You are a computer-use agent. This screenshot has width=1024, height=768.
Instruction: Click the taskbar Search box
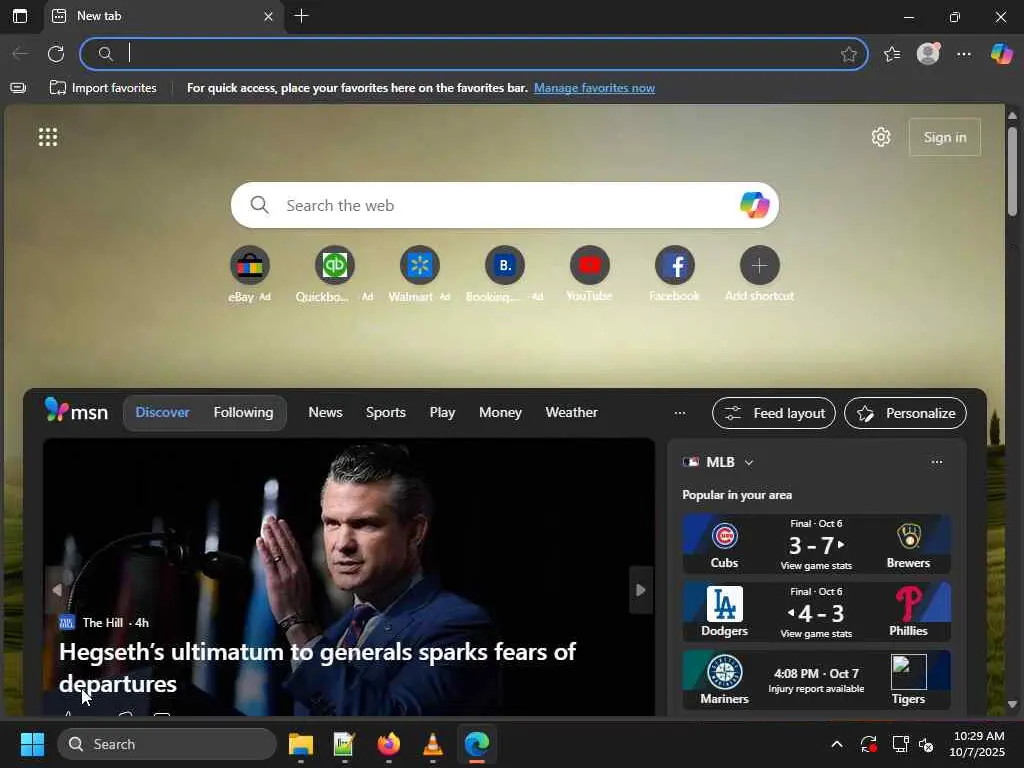(x=167, y=744)
